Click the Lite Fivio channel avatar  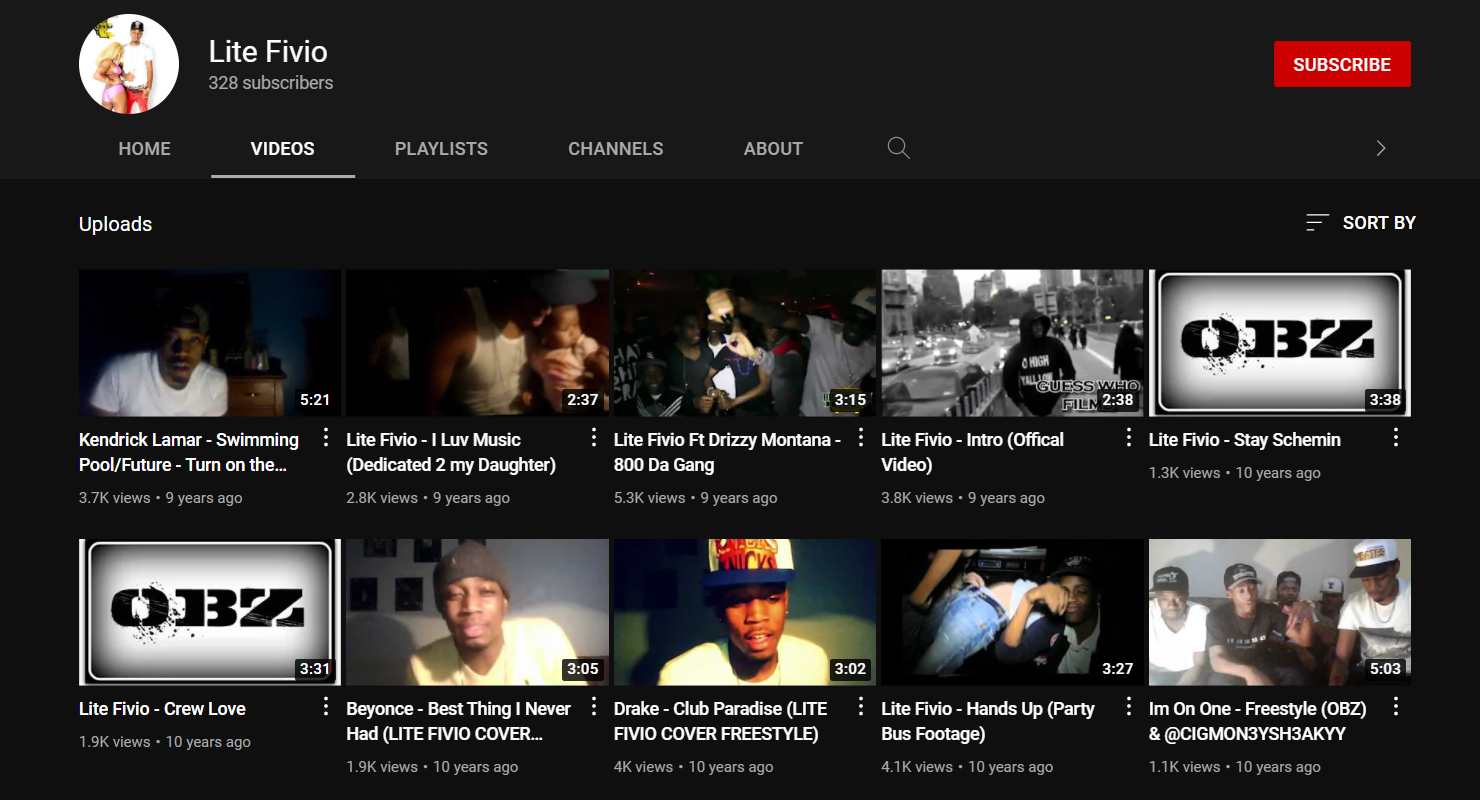pos(129,64)
